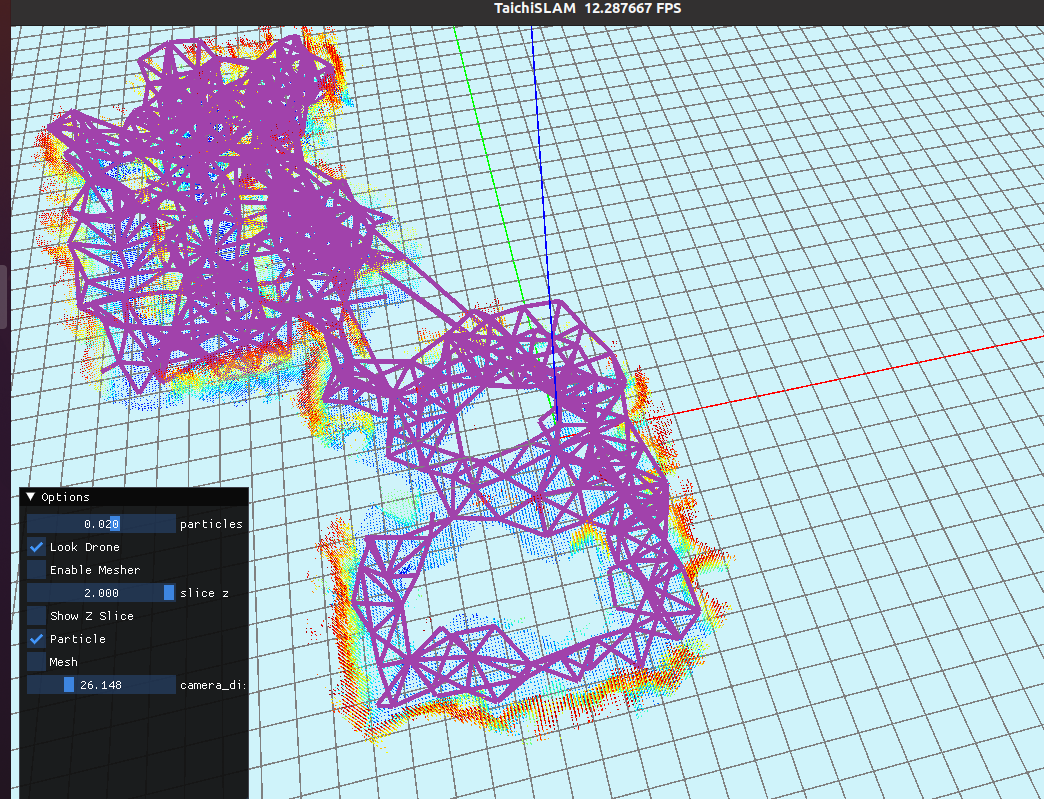Click the Options panel title bar
The height and width of the screenshot is (799, 1044).
tap(134, 497)
